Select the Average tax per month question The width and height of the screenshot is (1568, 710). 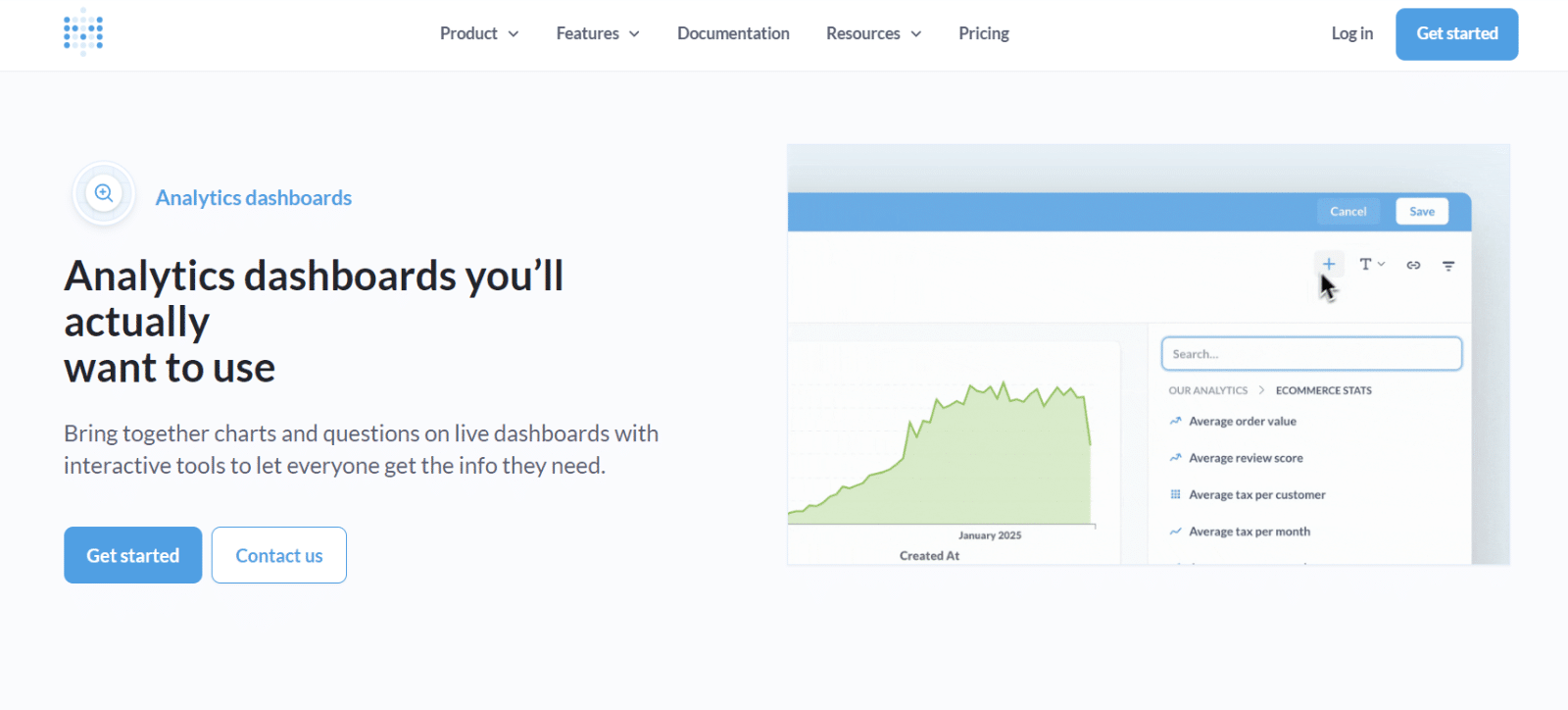click(x=1249, y=532)
